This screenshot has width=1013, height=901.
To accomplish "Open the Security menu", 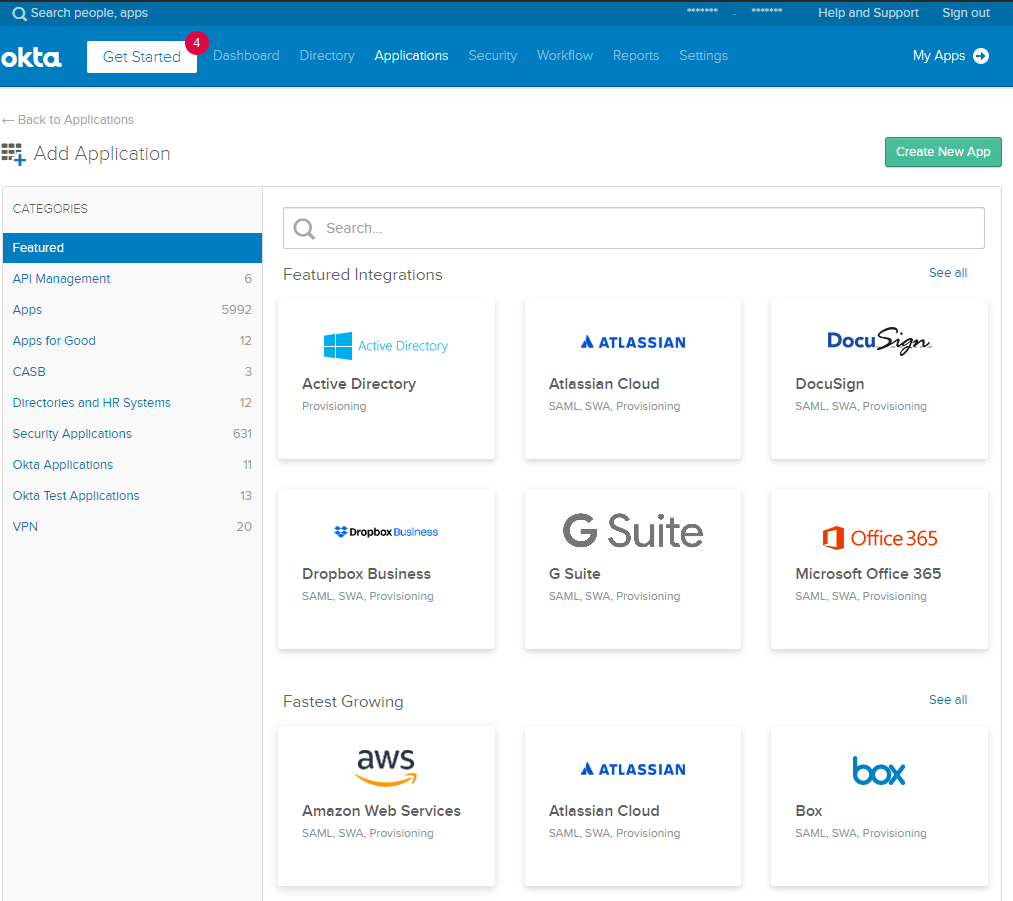I will [492, 56].
